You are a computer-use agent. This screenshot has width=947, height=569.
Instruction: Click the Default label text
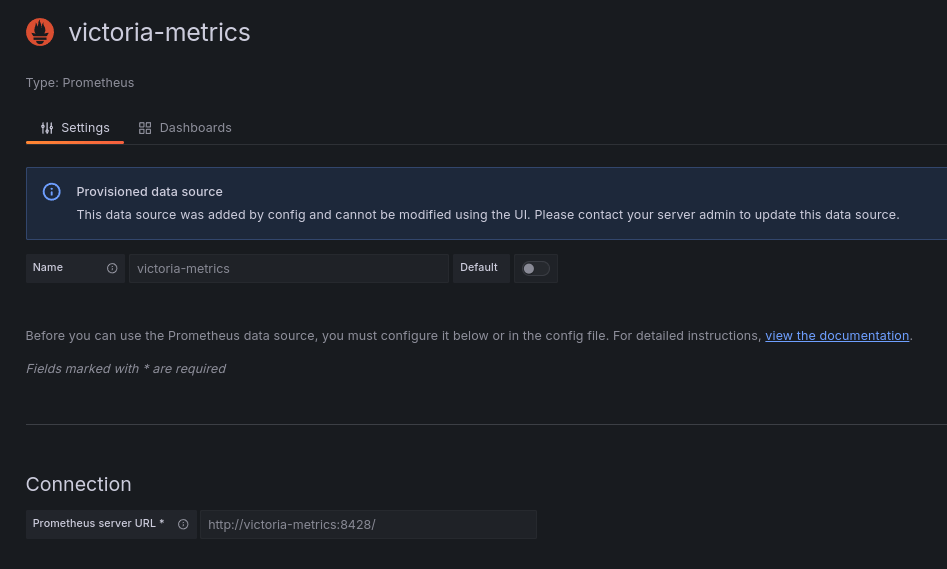[479, 268]
